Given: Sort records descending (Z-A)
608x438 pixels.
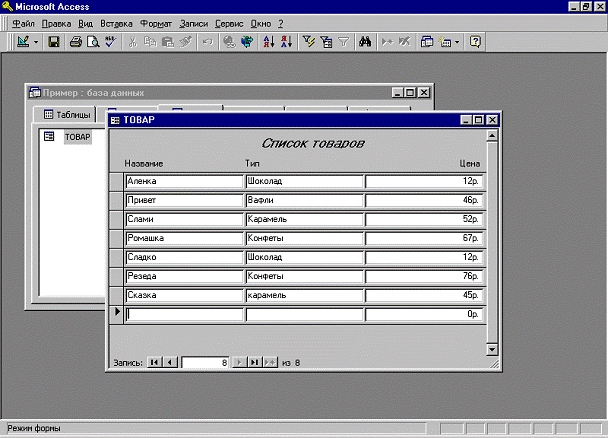Looking at the screenshot, I should point(286,42).
